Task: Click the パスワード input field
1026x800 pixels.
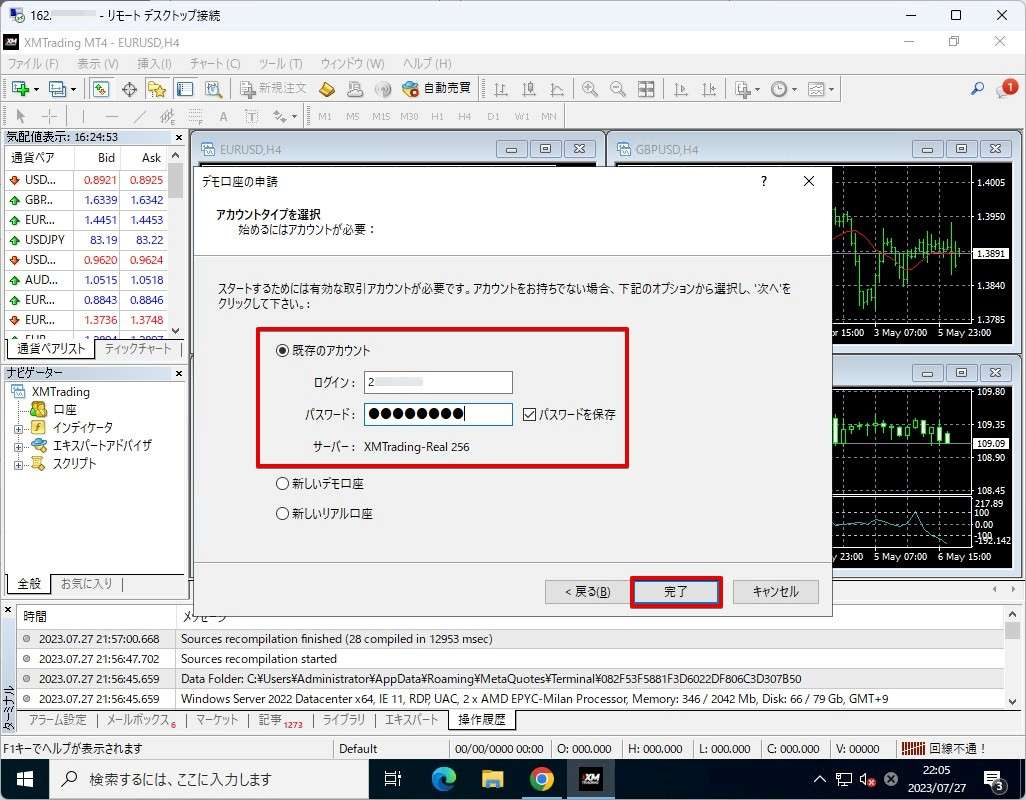Action: 438,414
